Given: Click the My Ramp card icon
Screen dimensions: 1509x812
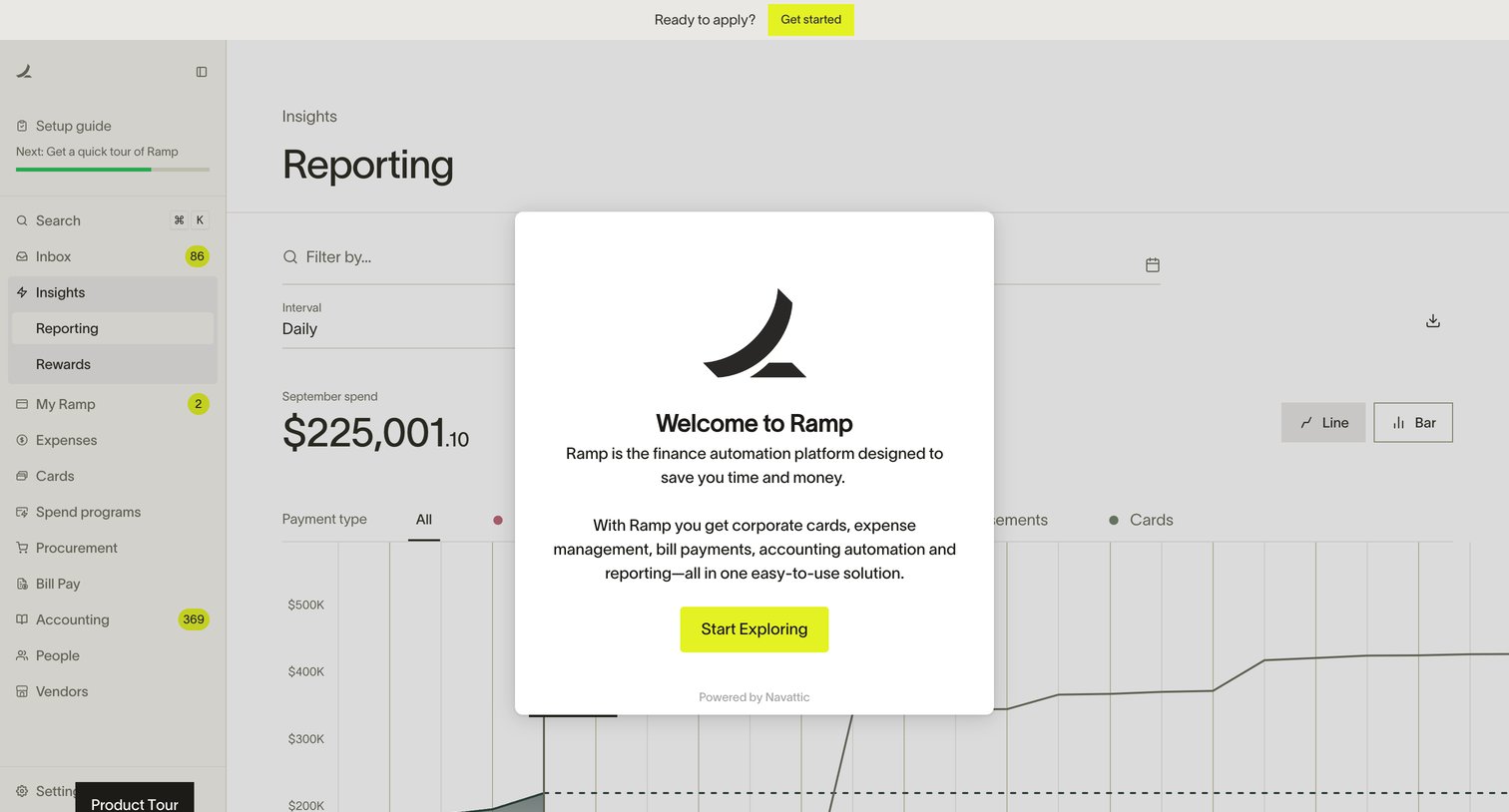Looking at the screenshot, I should click(22, 404).
